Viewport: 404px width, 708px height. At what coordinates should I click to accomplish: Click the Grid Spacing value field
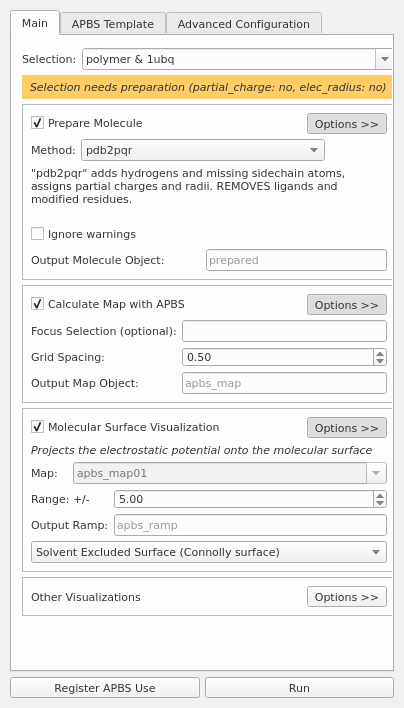tap(278, 357)
